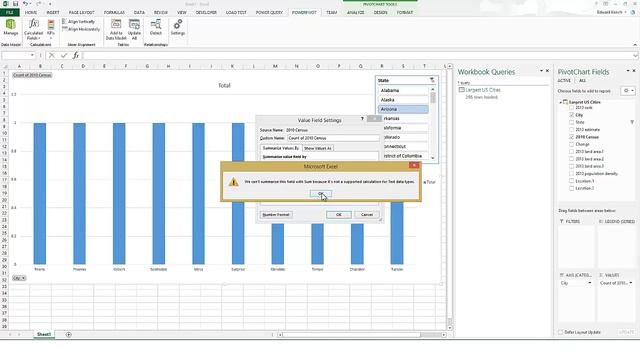Toggle the 2013 rank field checkbox
The image size is (640, 360).
[571, 108]
